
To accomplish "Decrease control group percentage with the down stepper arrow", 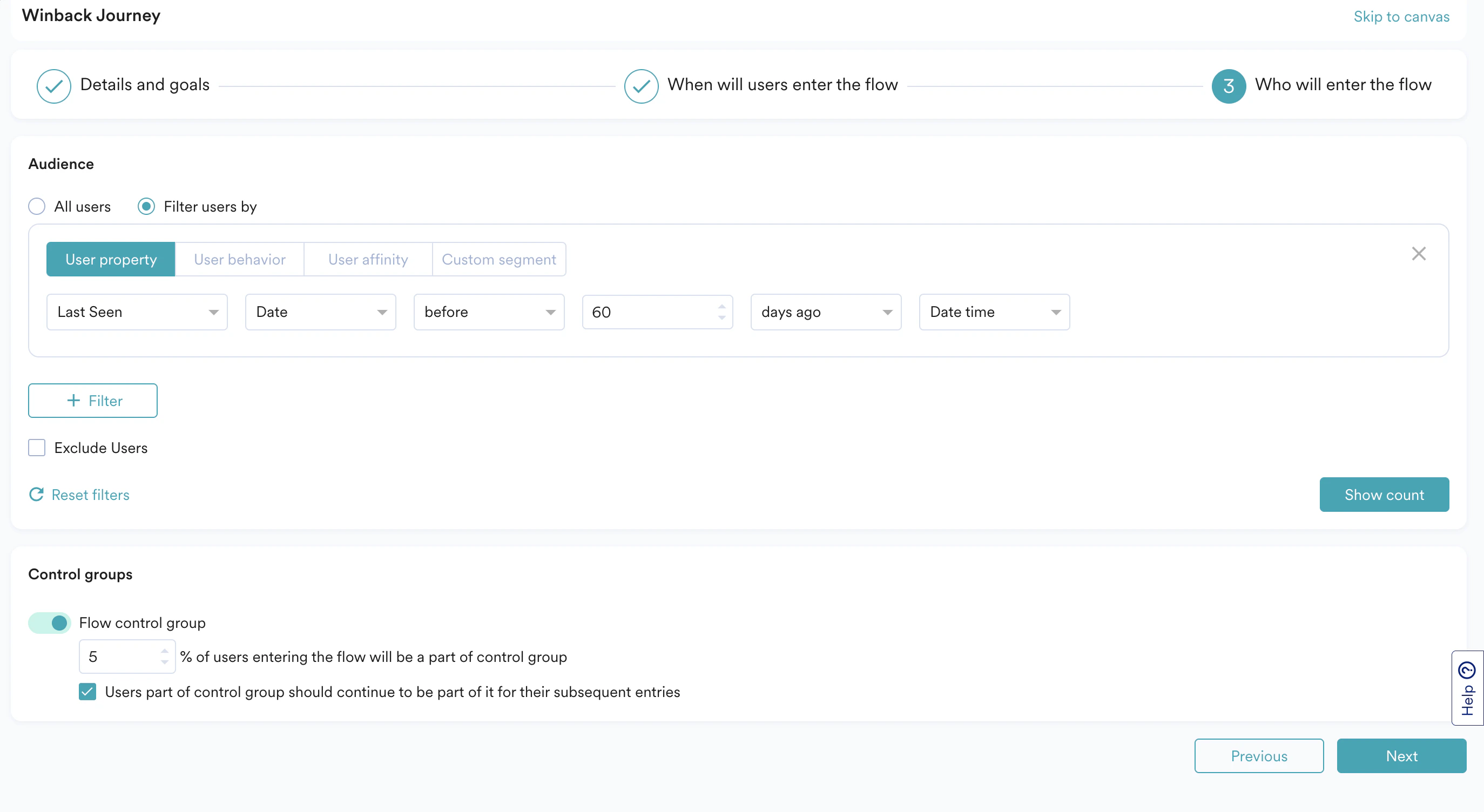I will (165, 662).
